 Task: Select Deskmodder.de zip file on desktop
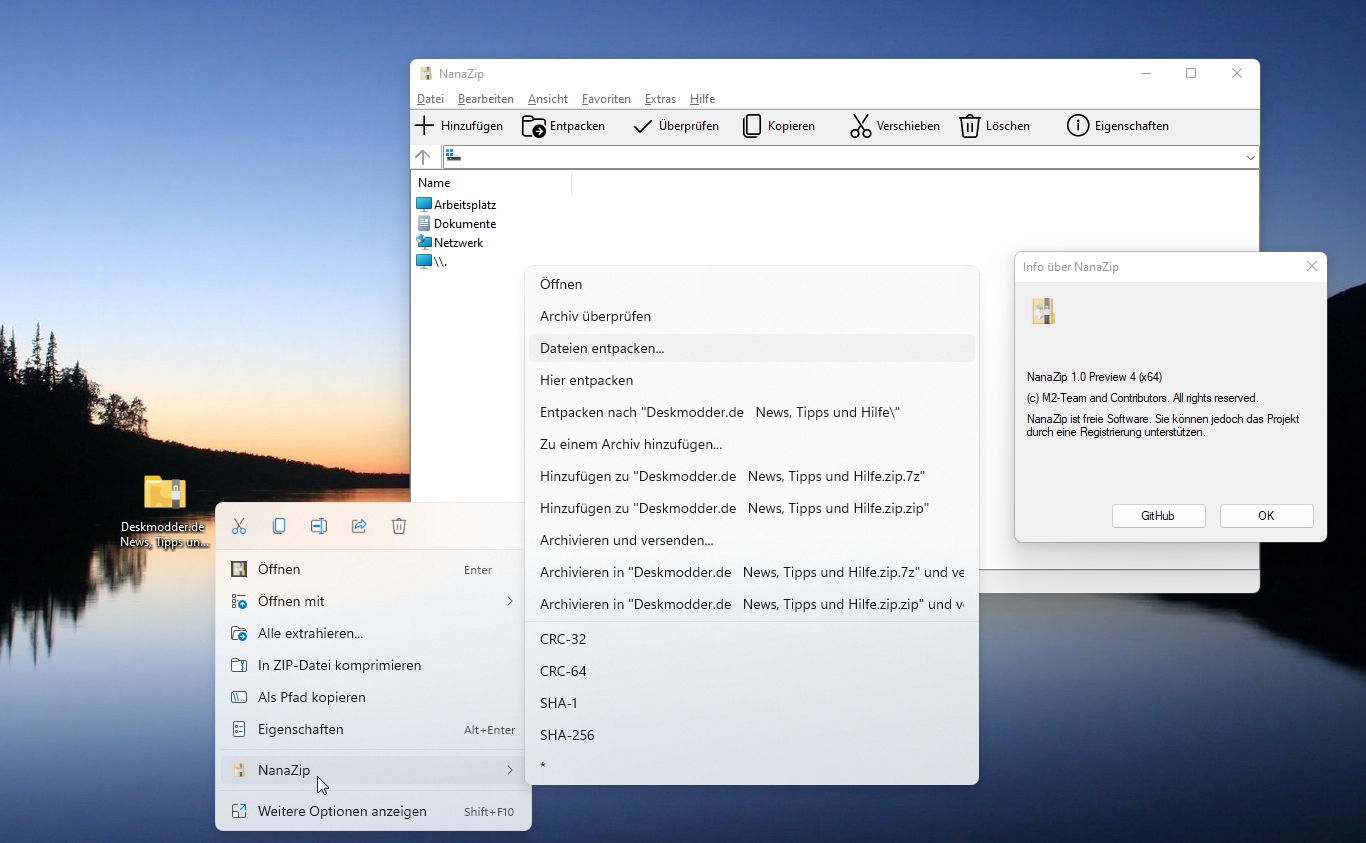click(165, 511)
